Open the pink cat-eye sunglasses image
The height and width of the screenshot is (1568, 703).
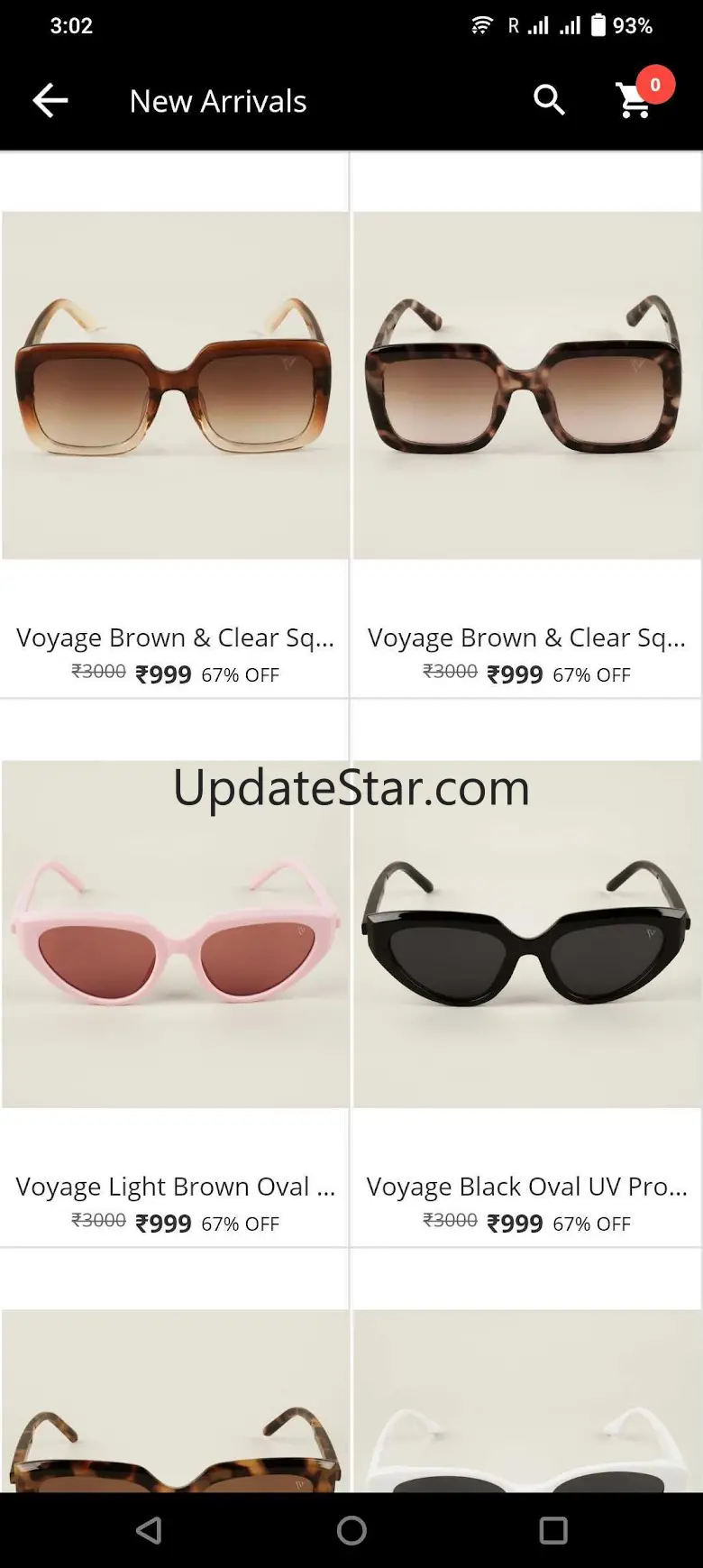(x=175, y=934)
